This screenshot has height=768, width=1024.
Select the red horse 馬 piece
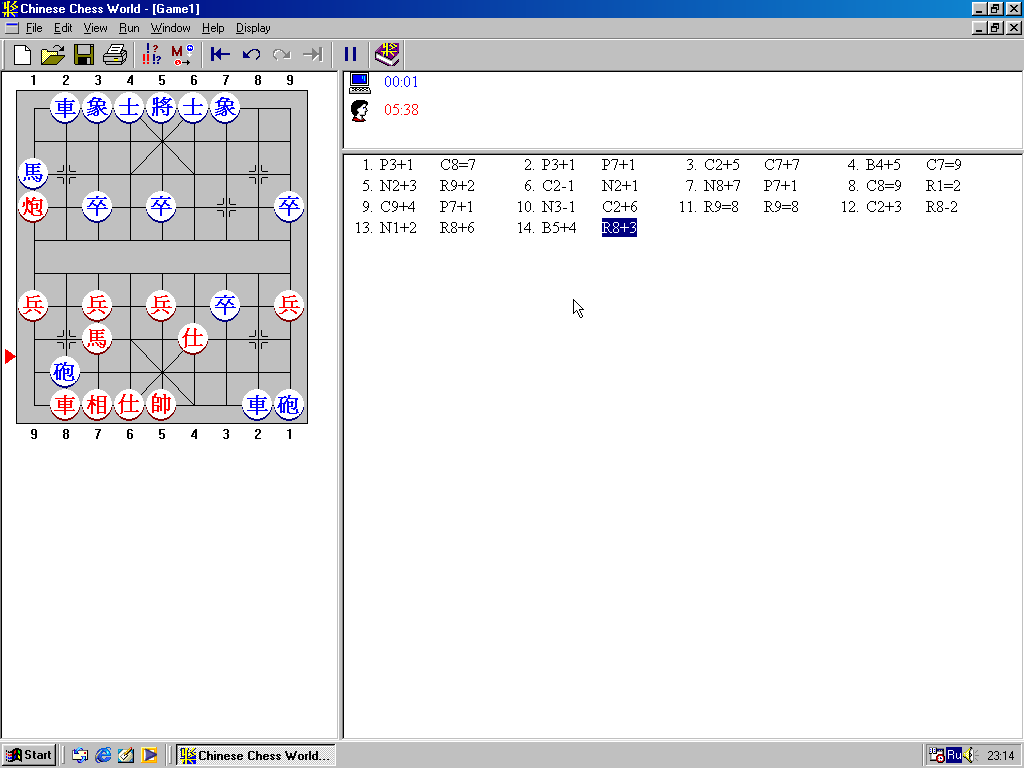coord(97,338)
